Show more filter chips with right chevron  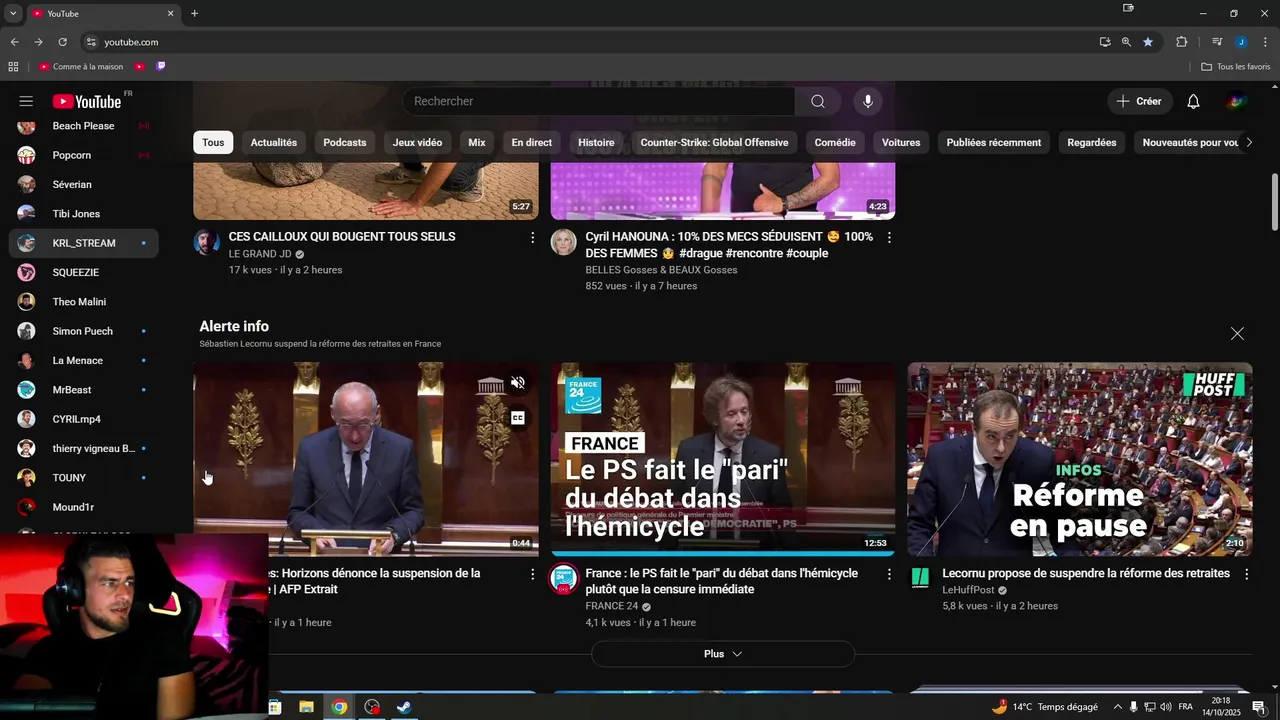[x=1248, y=142]
